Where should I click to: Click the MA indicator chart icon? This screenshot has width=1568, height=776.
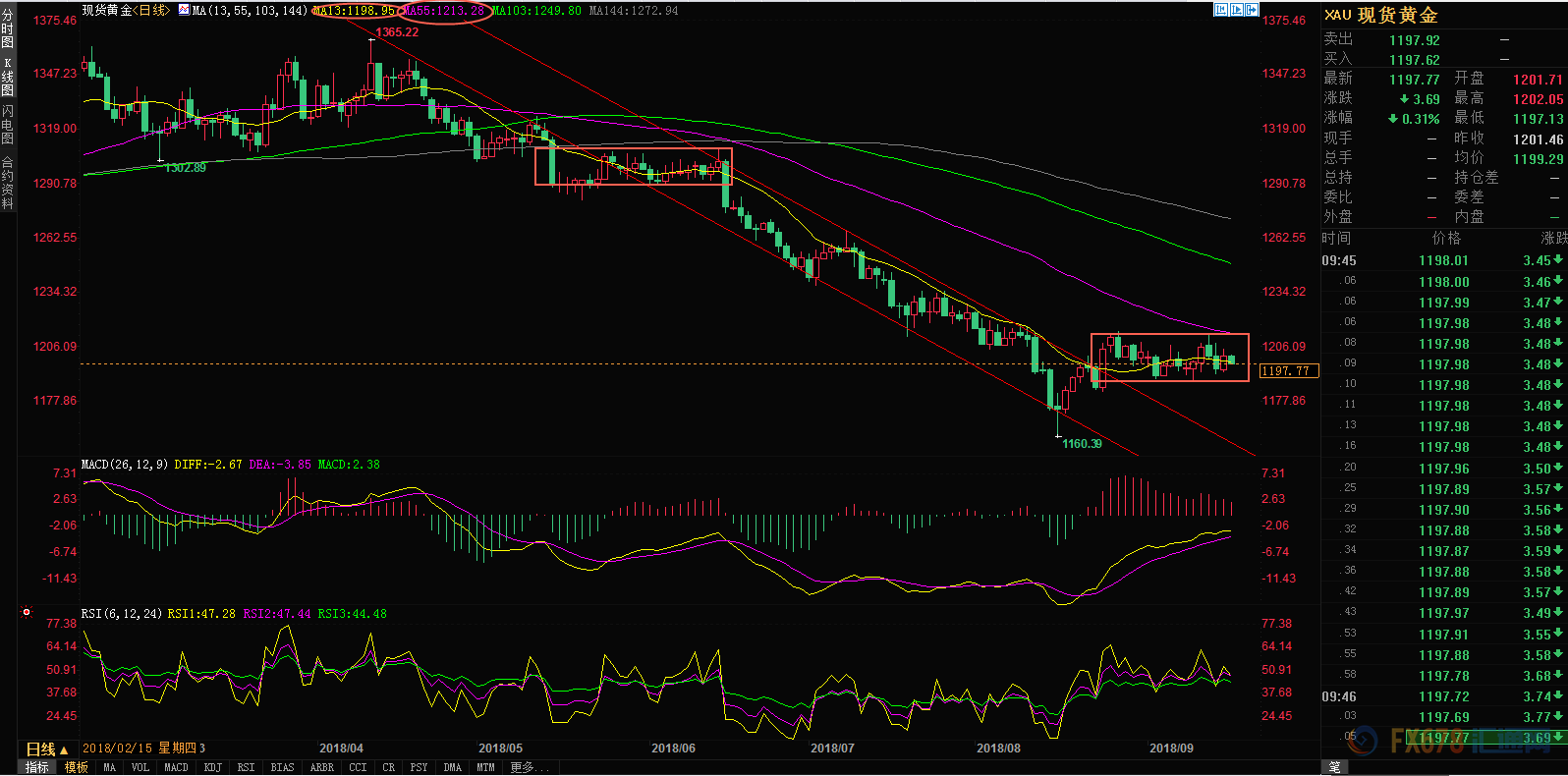[x=184, y=10]
